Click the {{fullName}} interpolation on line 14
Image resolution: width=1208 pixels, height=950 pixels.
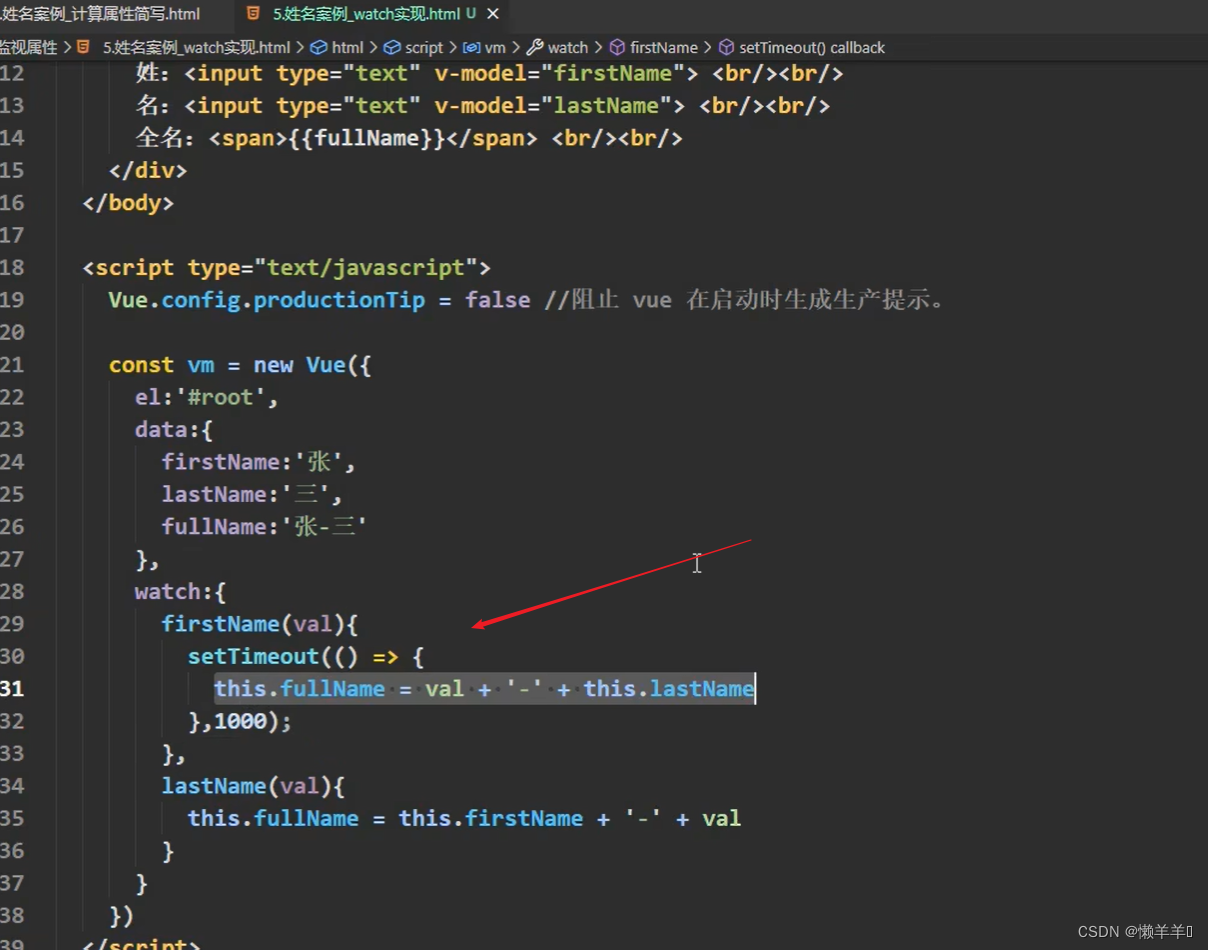click(367, 138)
